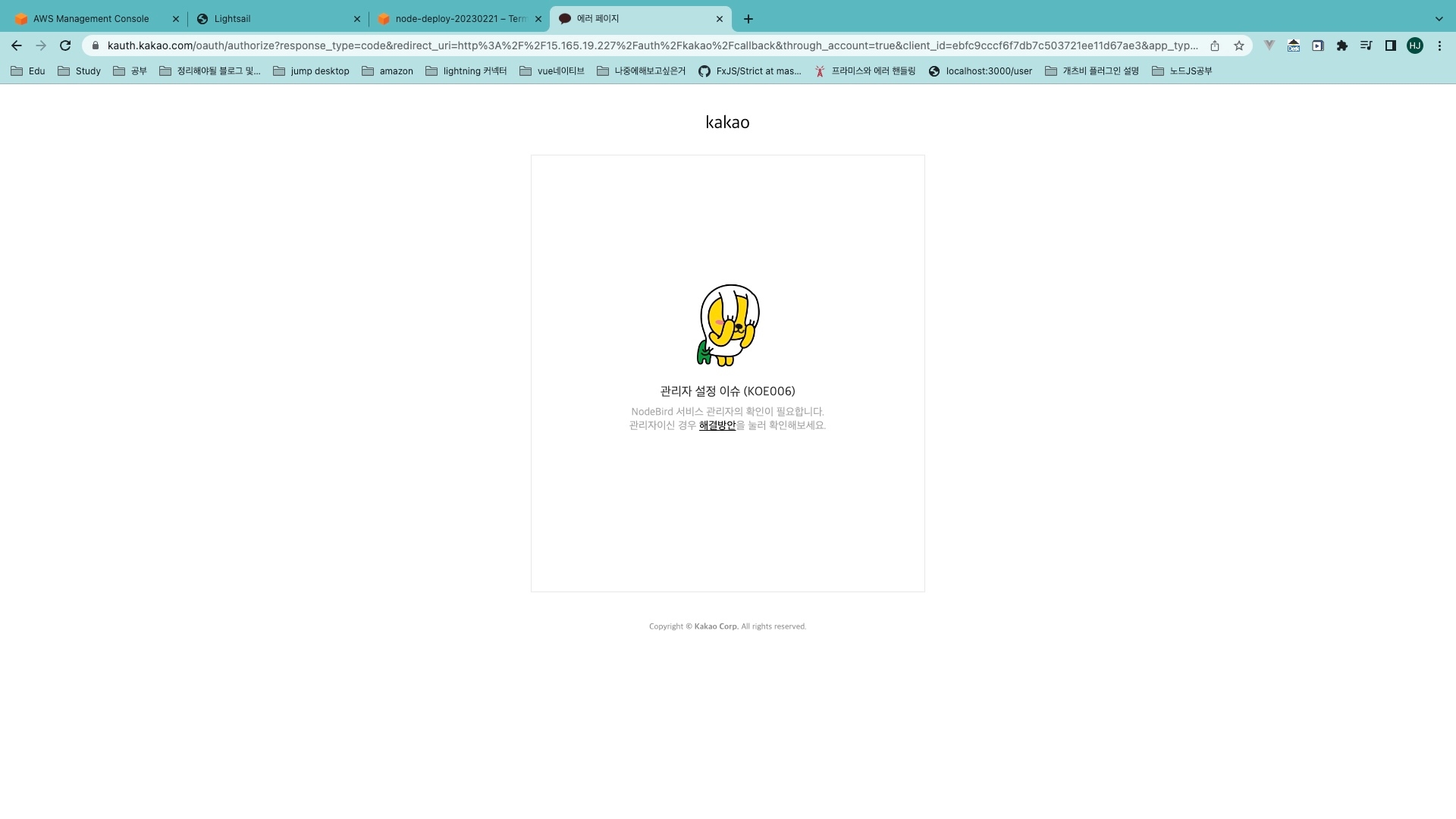
Task: Toggle the browser side panel
Action: [x=1391, y=45]
